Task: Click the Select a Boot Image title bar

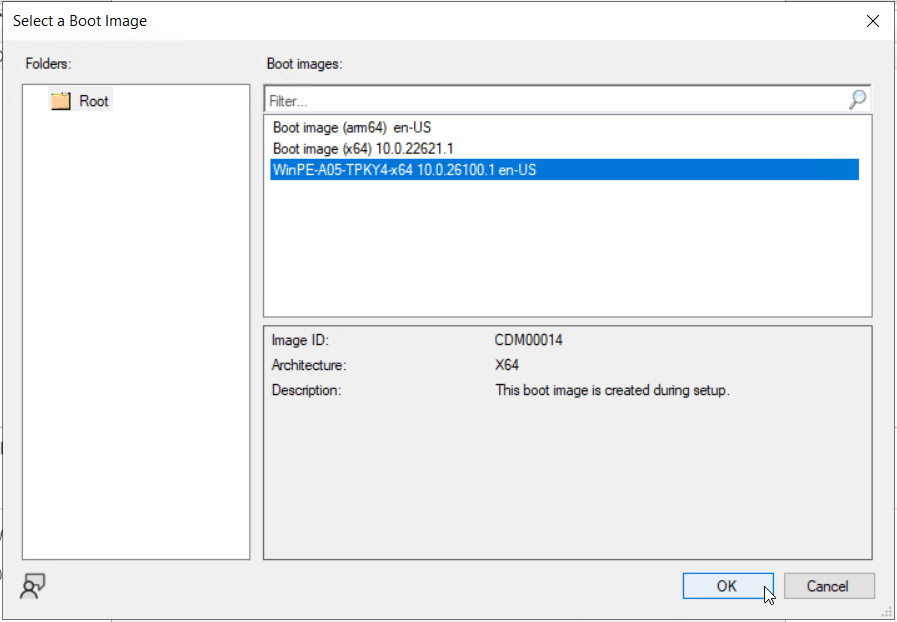Action: pos(400,20)
